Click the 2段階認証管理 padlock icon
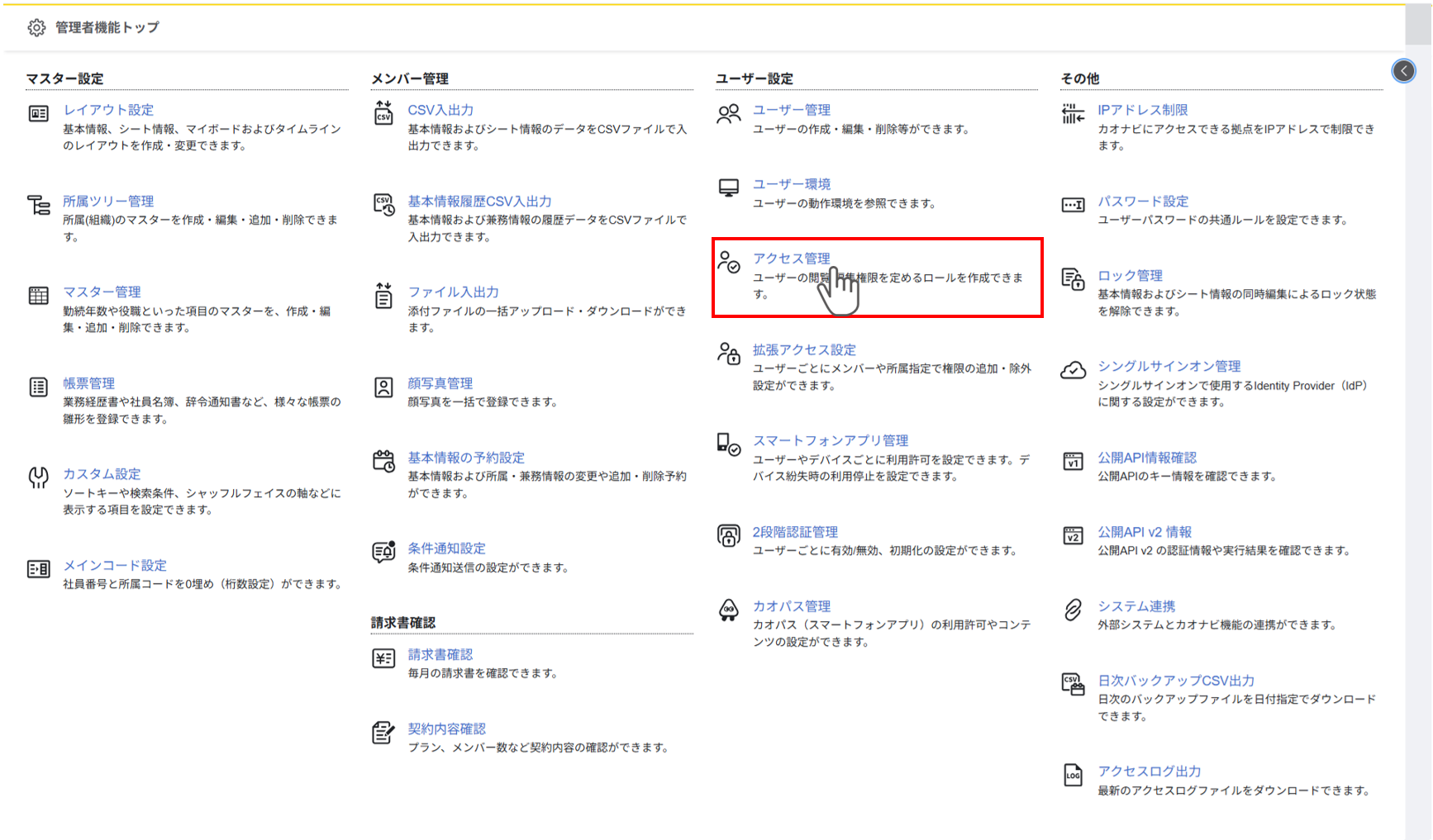This screenshot has height=840, width=1433. click(x=728, y=535)
